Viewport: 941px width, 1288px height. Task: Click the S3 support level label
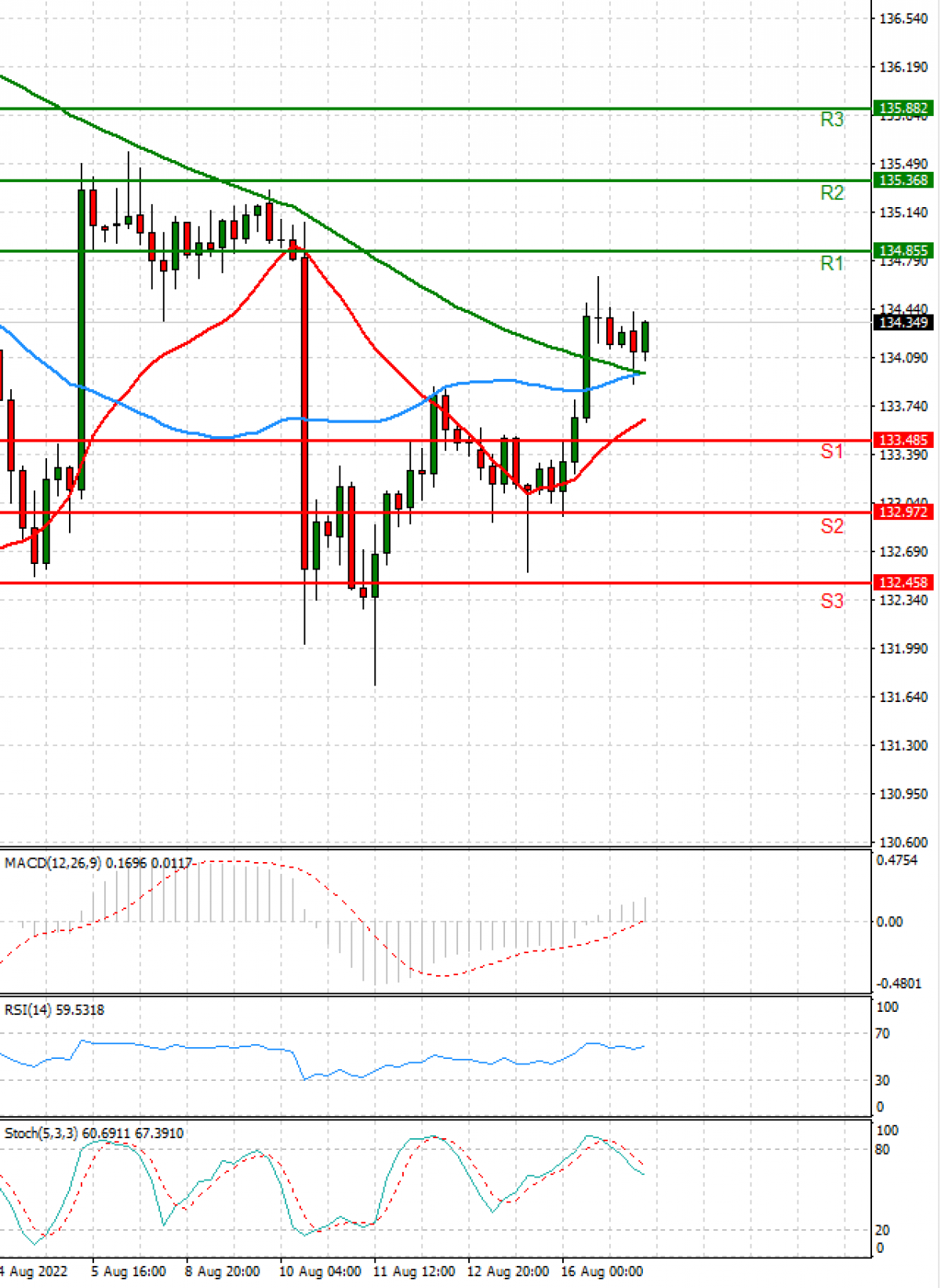831,602
